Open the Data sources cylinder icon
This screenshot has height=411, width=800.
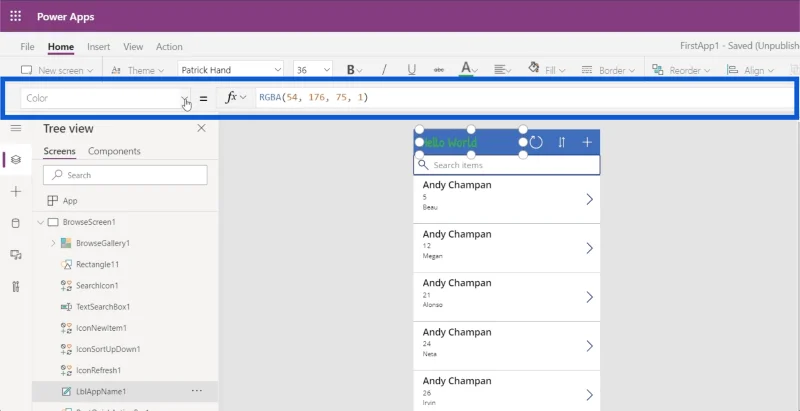(x=16, y=223)
